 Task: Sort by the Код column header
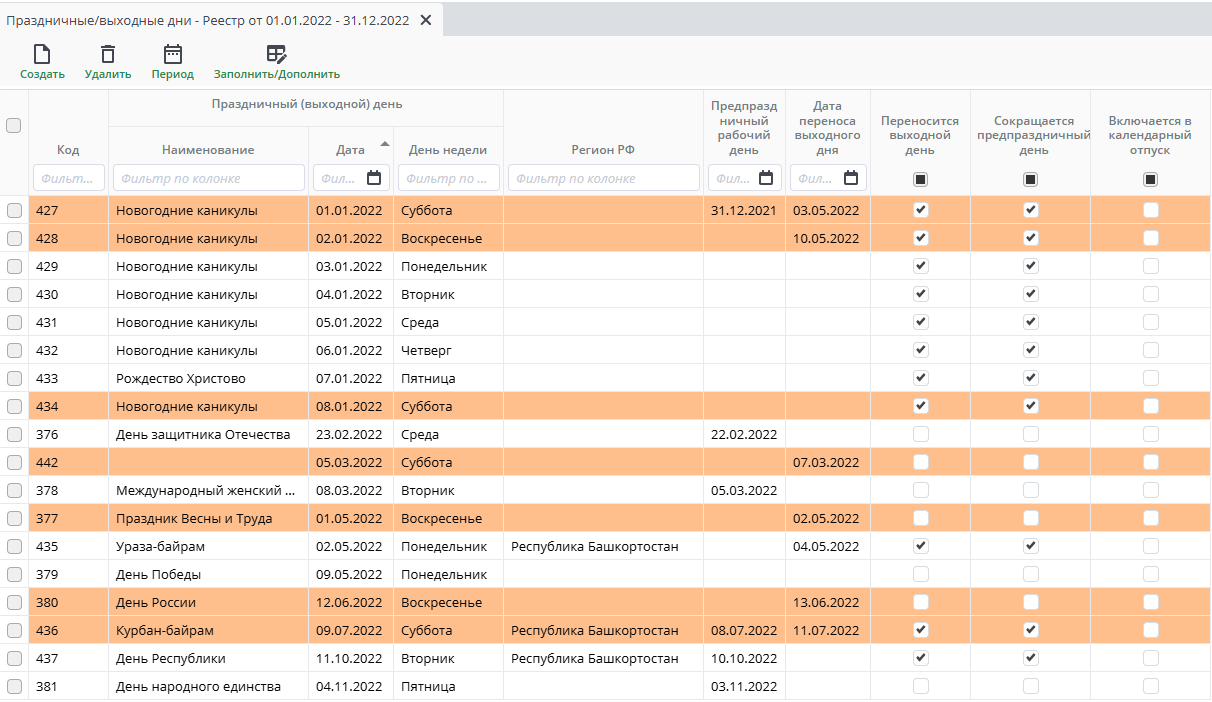[68, 150]
